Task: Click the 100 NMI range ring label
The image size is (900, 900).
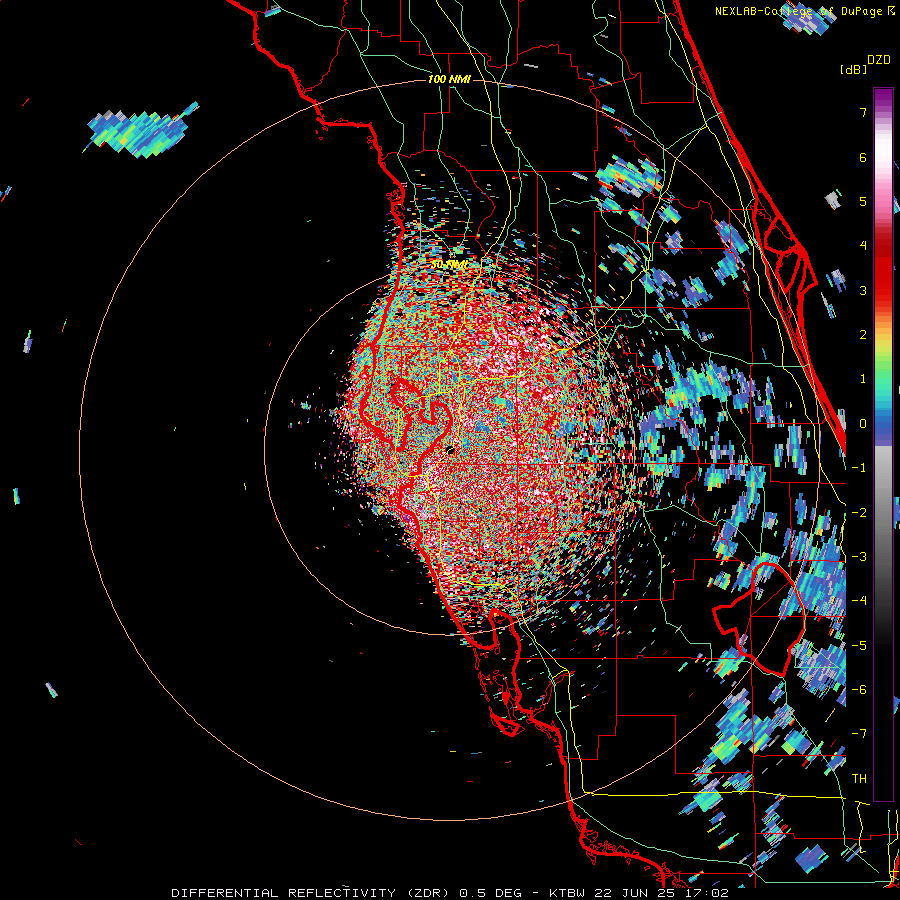Action: click(x=449, y=79)
